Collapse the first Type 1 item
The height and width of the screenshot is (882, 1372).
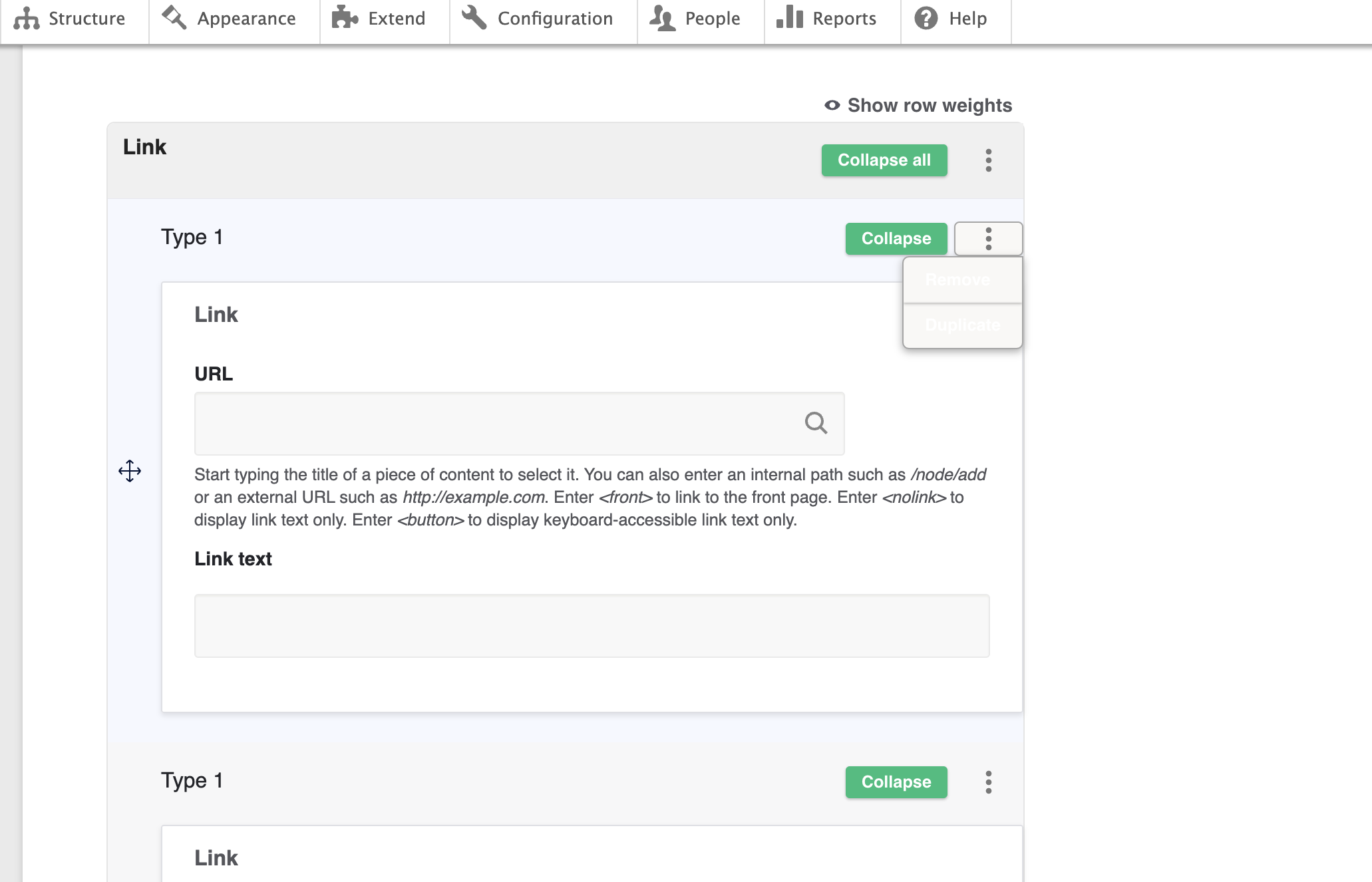tap(896, 238)
